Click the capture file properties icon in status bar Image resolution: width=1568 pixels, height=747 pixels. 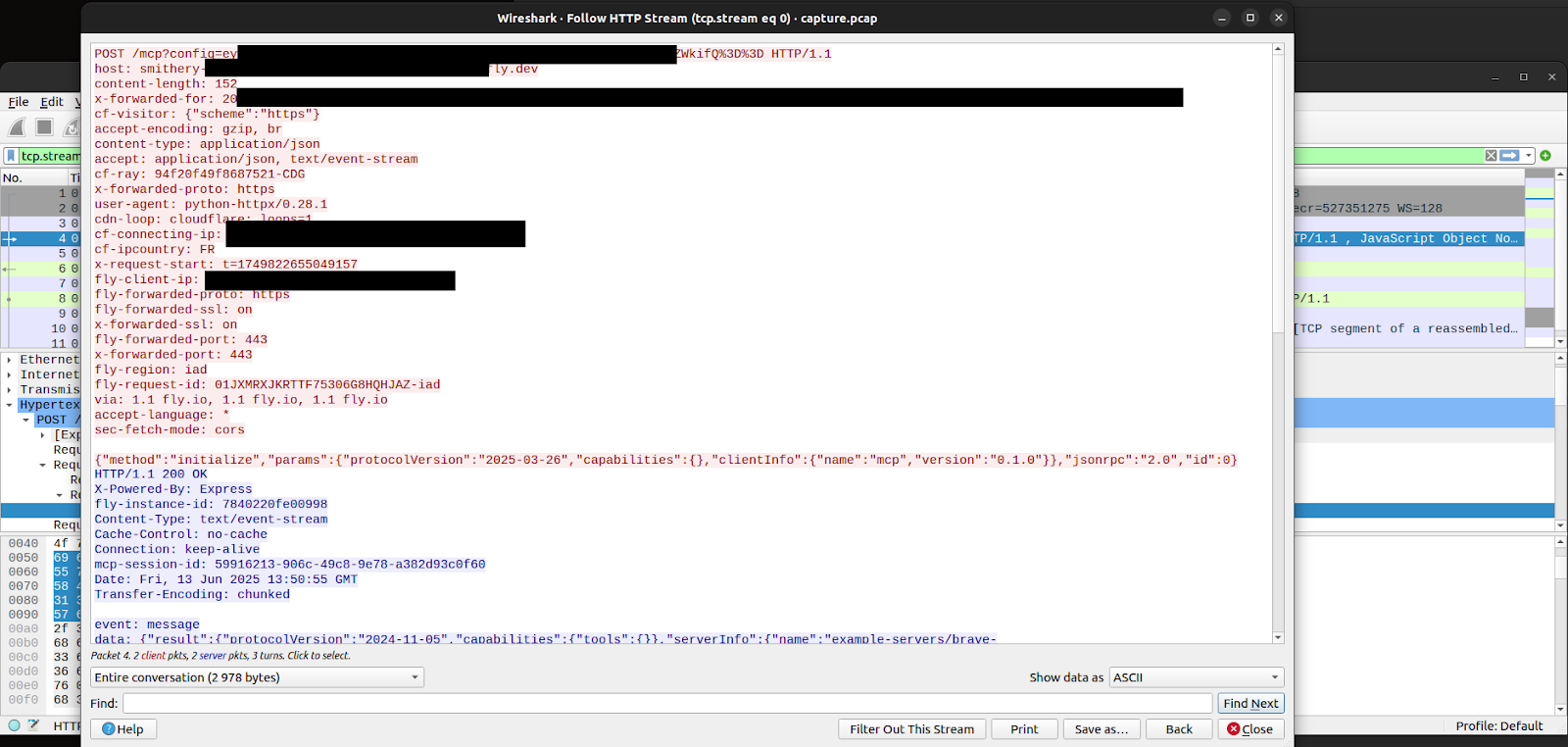(33, 725)
